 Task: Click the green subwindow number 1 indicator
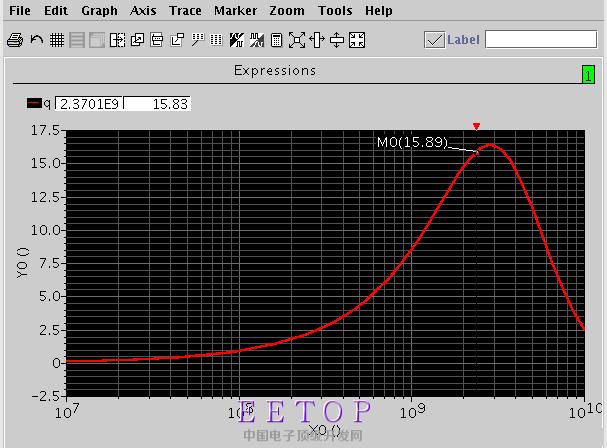(x=588, y=74)
